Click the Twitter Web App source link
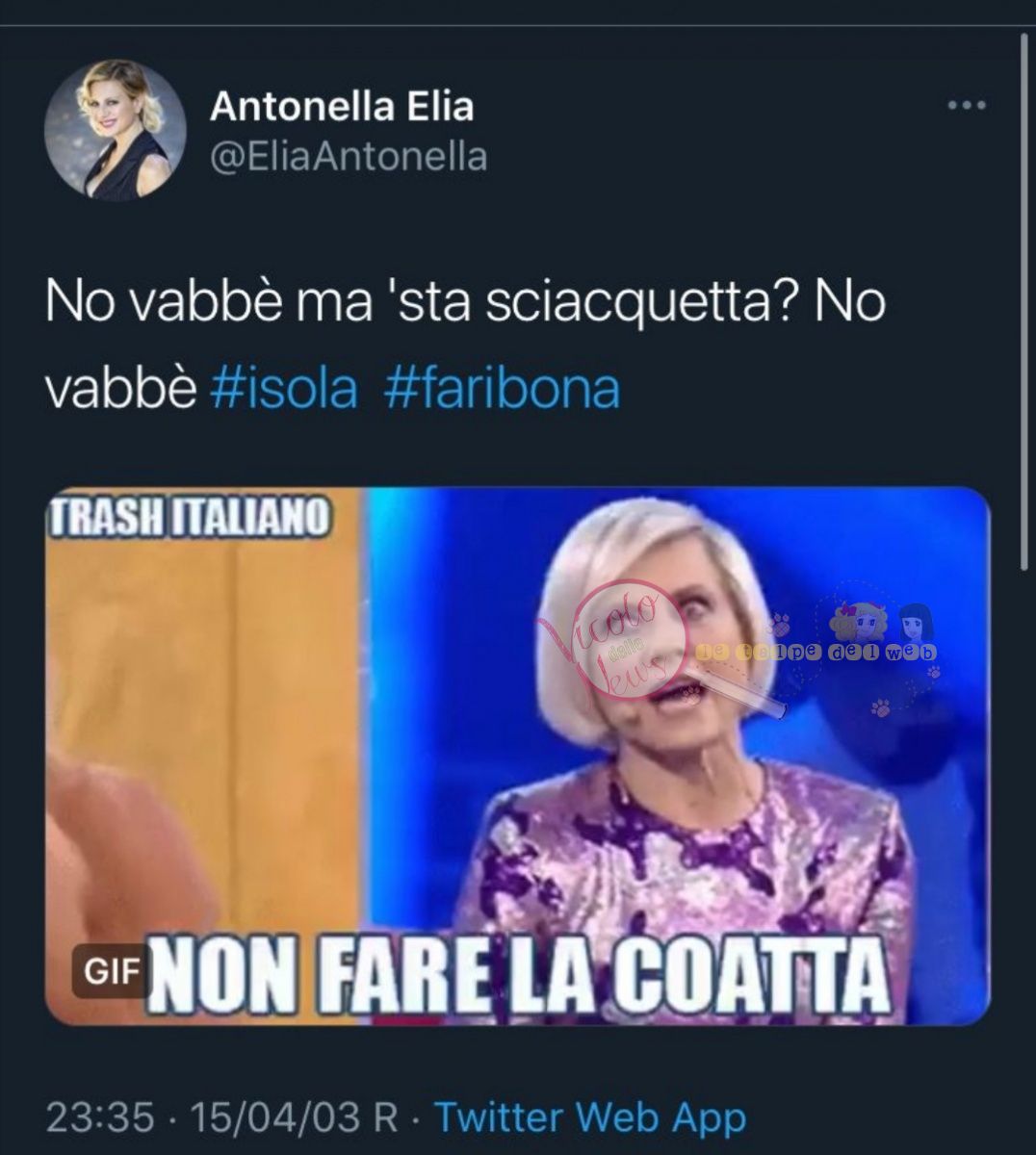The image size is (1036, 1155). 590,1117
